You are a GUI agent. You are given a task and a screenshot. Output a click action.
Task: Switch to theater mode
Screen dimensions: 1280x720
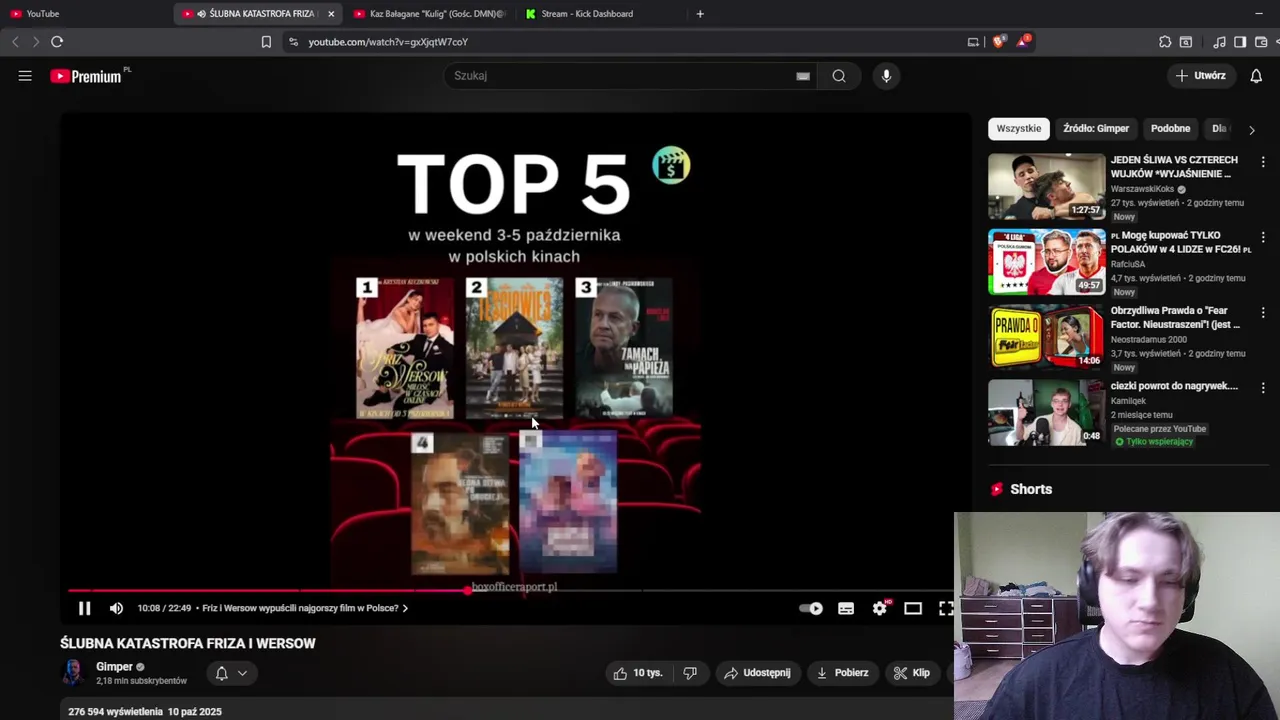point(913,608)
